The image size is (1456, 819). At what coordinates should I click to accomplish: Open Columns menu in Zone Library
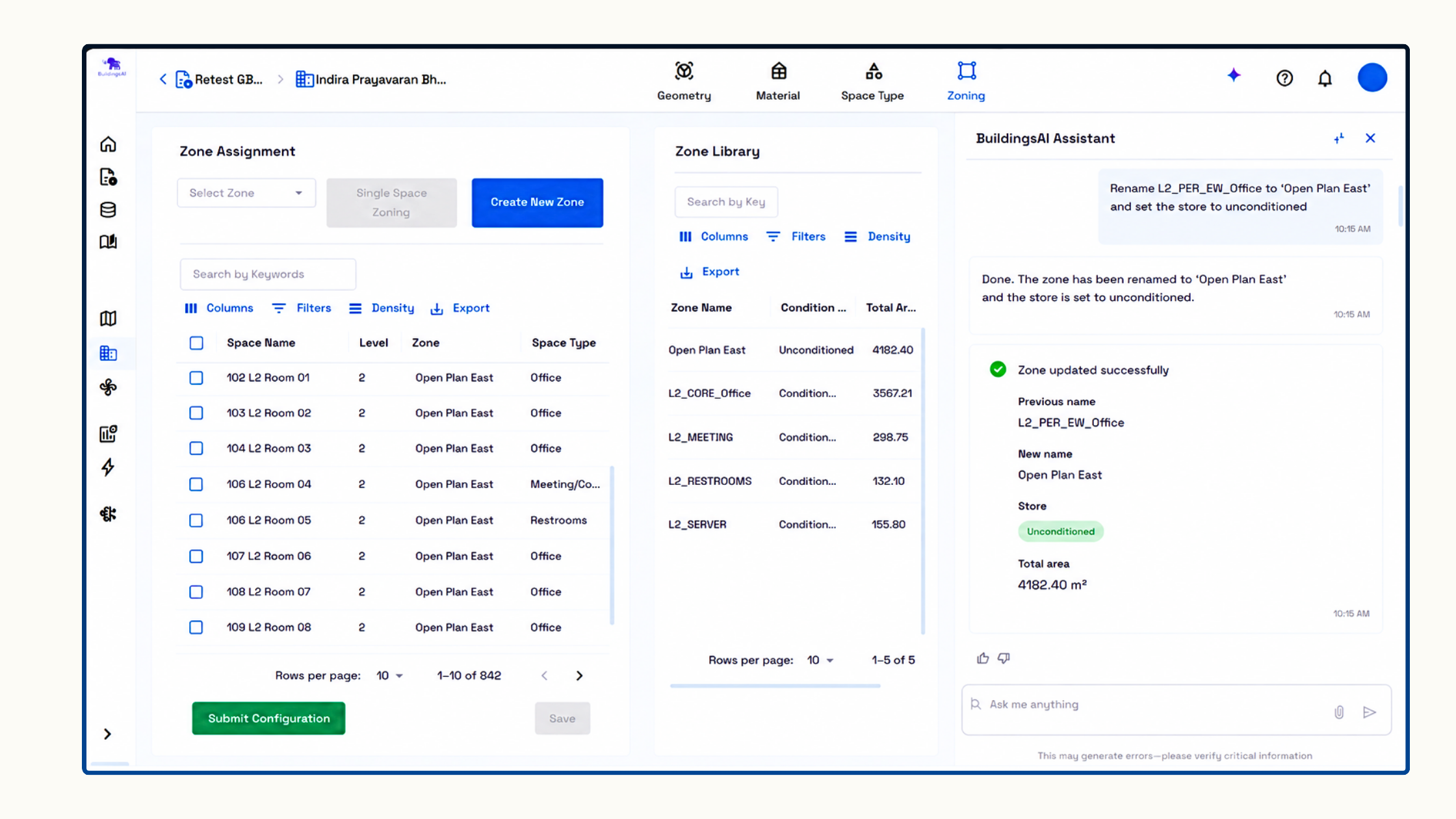coord(714,237)
